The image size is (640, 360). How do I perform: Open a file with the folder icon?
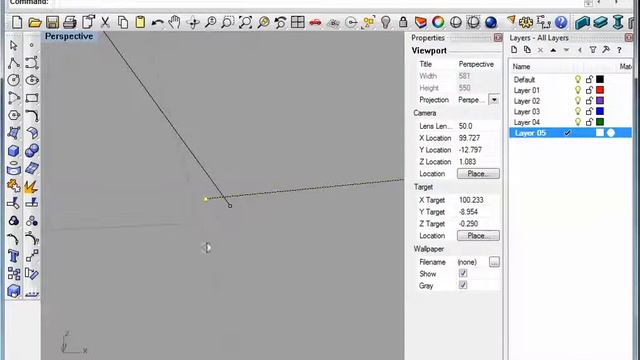[x=35, y=22]
